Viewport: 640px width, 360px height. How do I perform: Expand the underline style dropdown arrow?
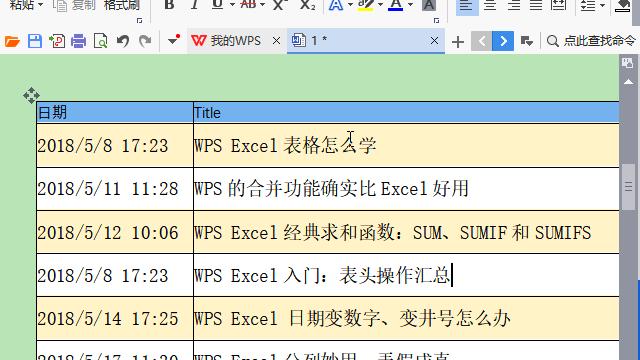pyautogui.click(x=232, y=5)
